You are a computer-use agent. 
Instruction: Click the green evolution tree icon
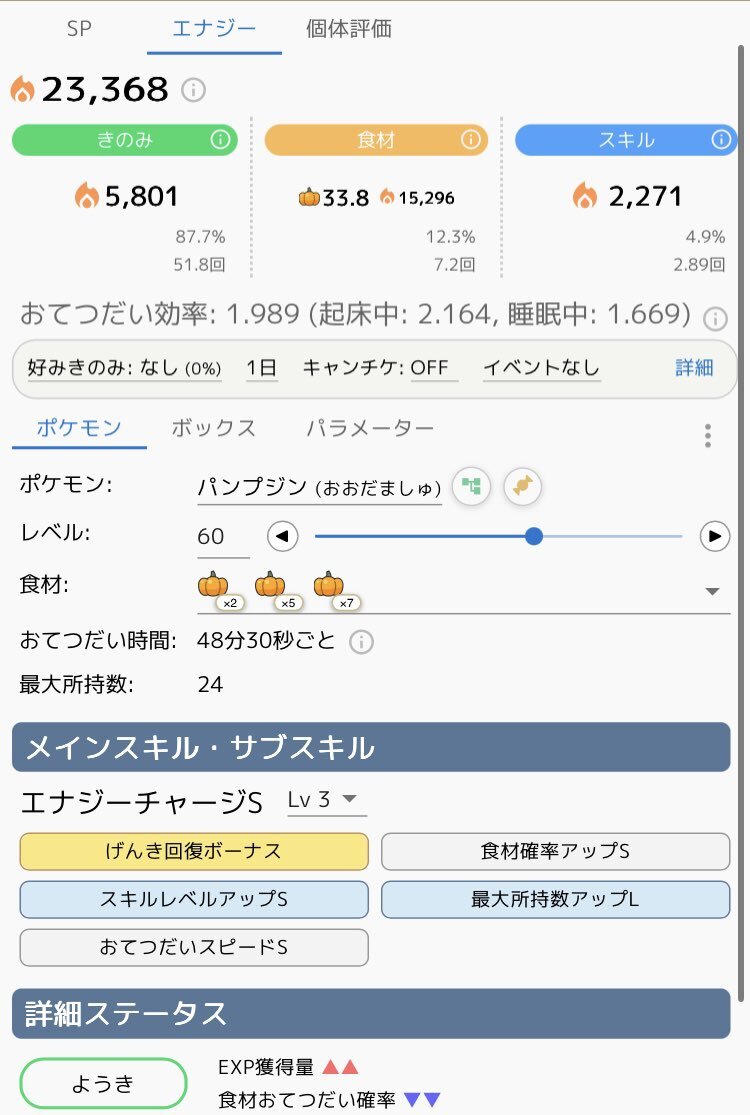[x=471, y=487]
